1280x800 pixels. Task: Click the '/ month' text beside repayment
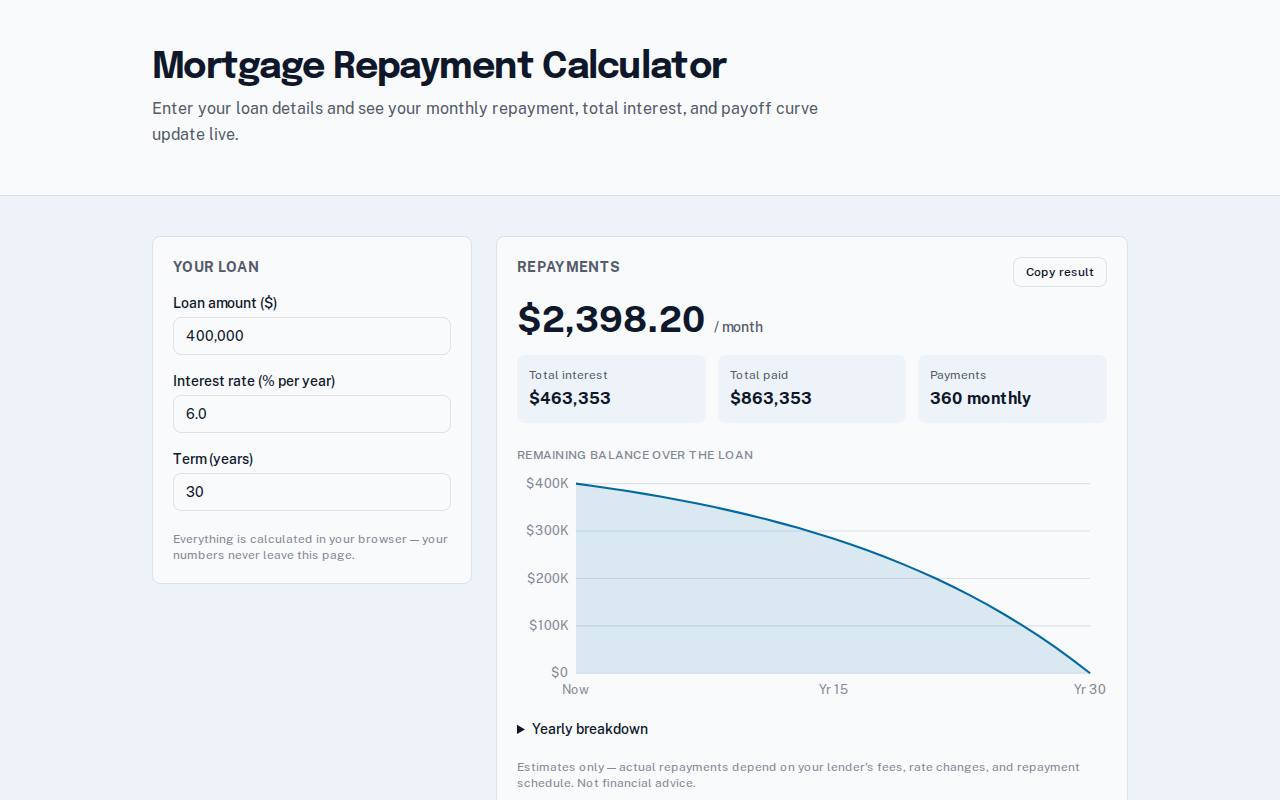coord(738,327)
